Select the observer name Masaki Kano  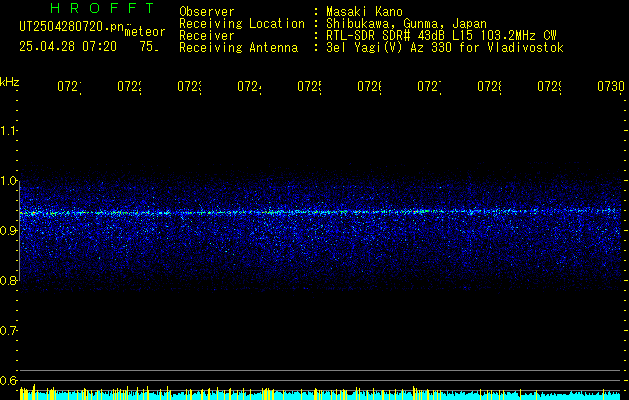pyautogui.click(x=364, y=12)
